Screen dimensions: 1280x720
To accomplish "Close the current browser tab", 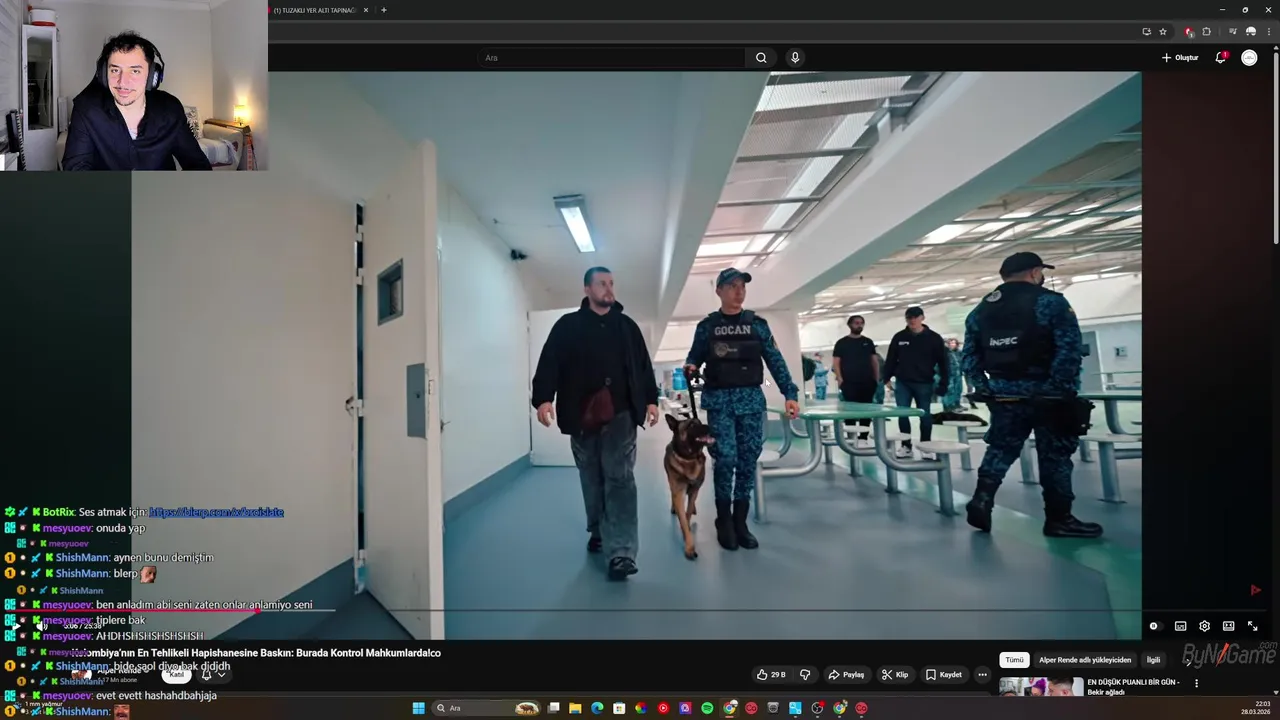I will tap(366, 10).
